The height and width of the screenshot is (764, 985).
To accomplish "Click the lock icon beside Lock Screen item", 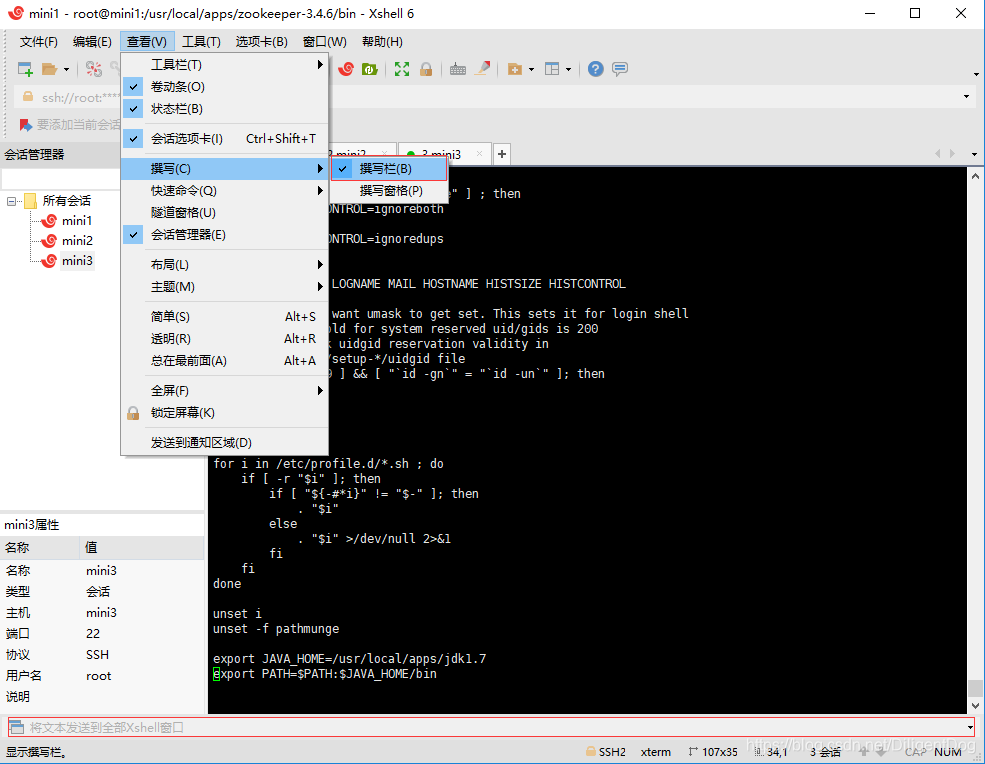I will coord(133,413).
